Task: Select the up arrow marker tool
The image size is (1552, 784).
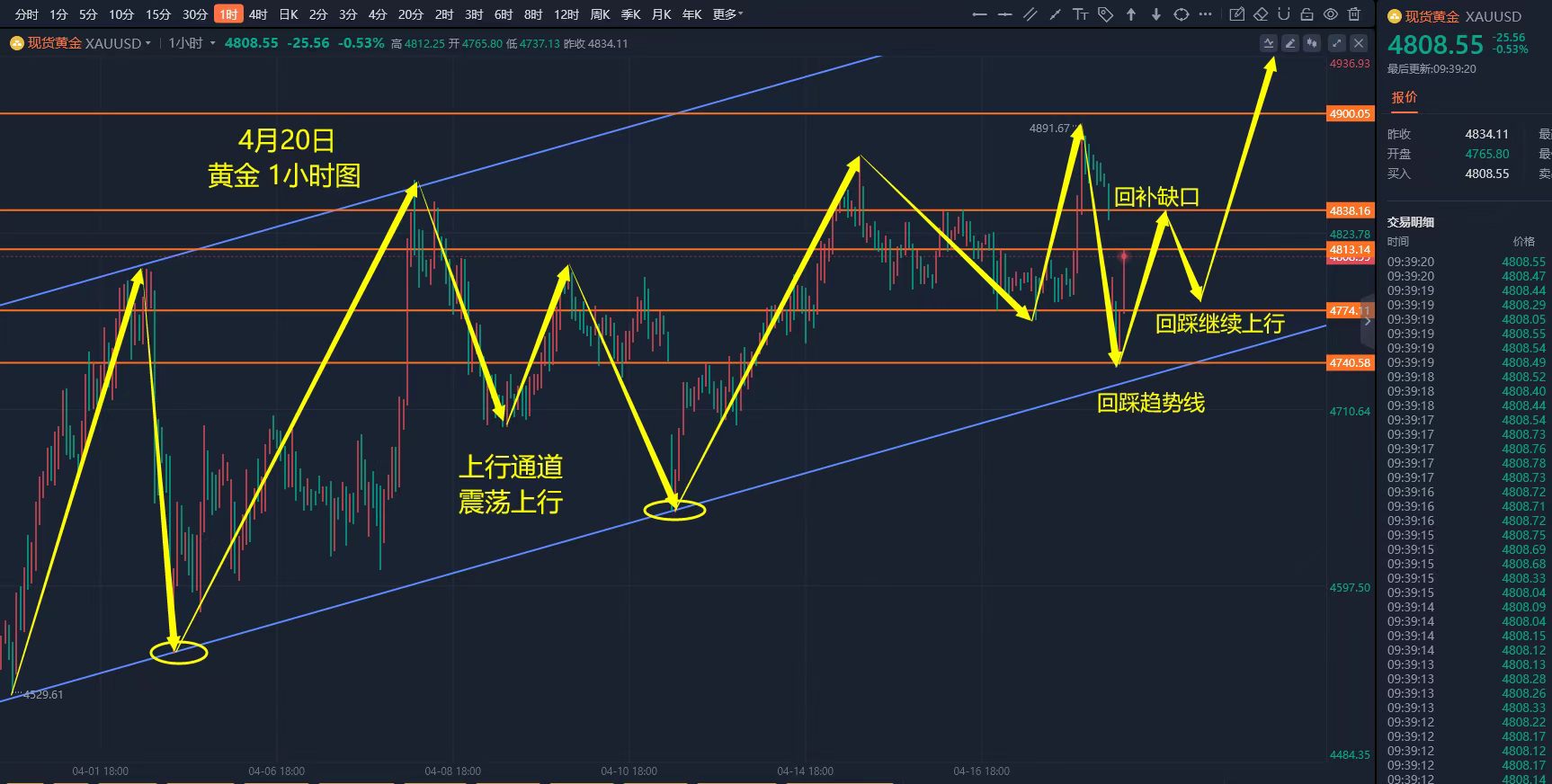Action: tap(1131, 14)
